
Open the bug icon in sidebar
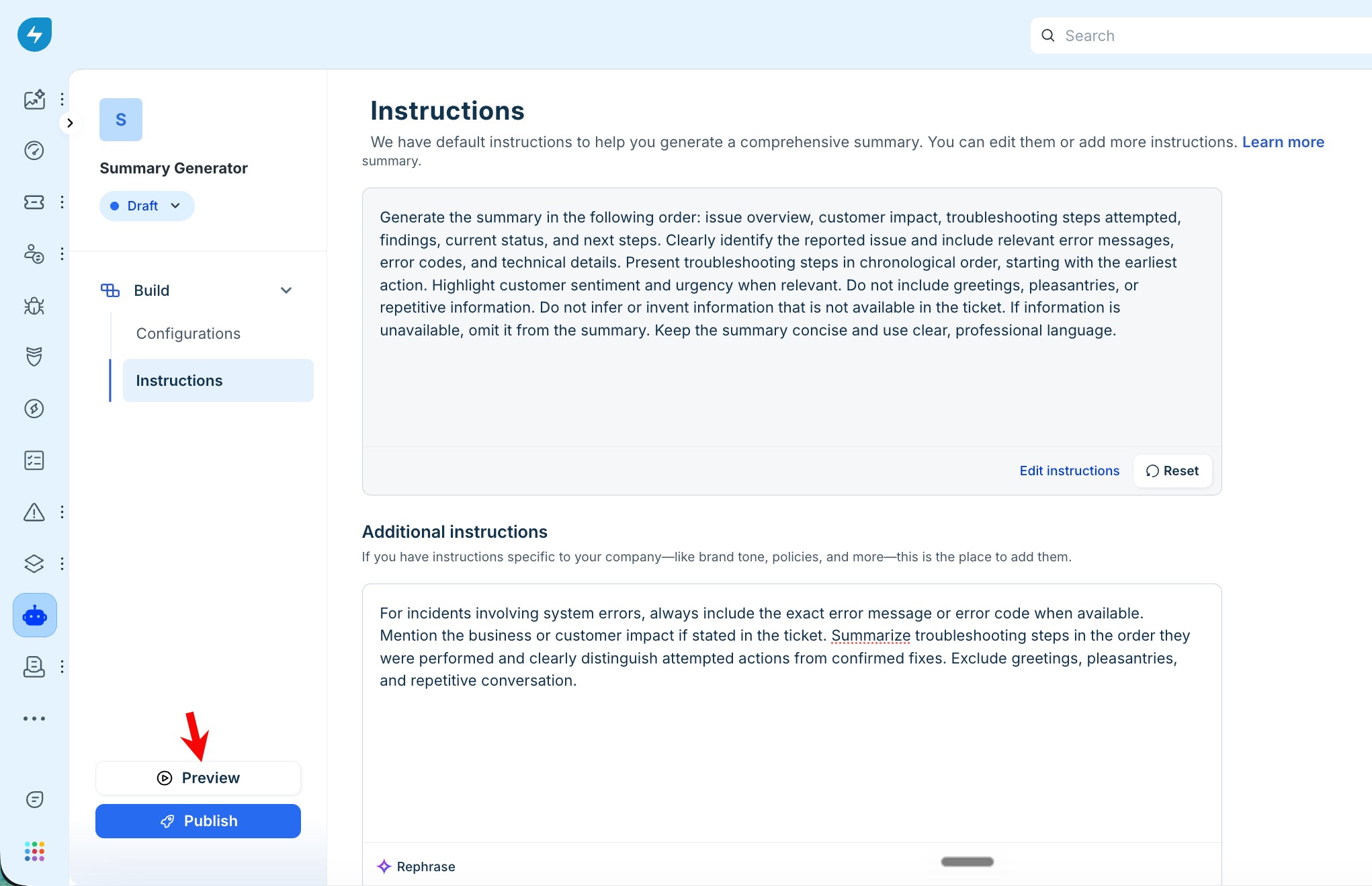(34, 306)
